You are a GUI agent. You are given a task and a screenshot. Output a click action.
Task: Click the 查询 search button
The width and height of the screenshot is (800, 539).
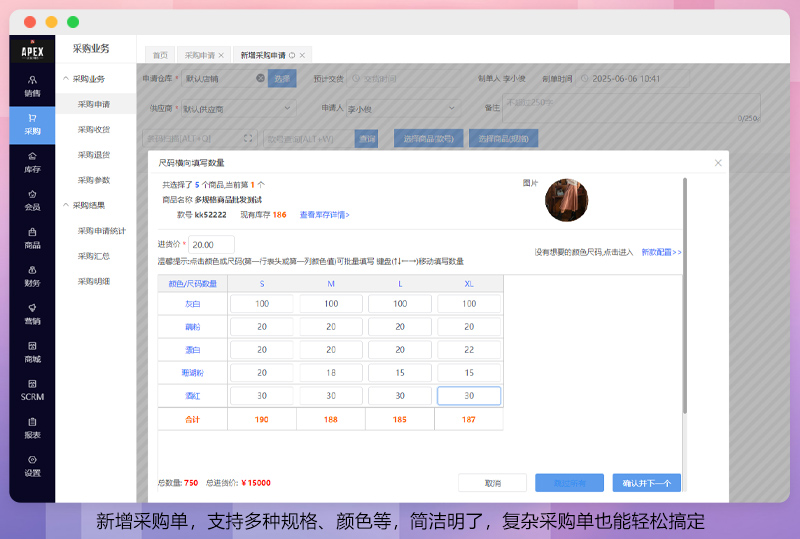point(366,138)
